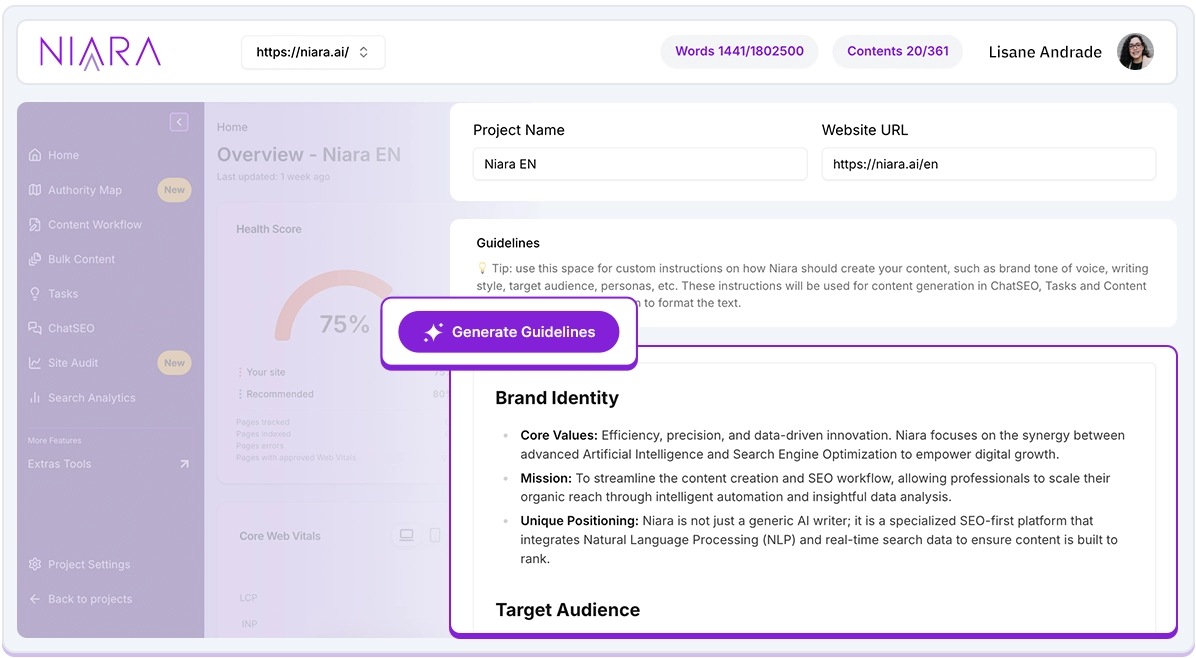Screen dimensions: 1196x658
Task: Click the Authority Map icon
Action: point(35,190)
